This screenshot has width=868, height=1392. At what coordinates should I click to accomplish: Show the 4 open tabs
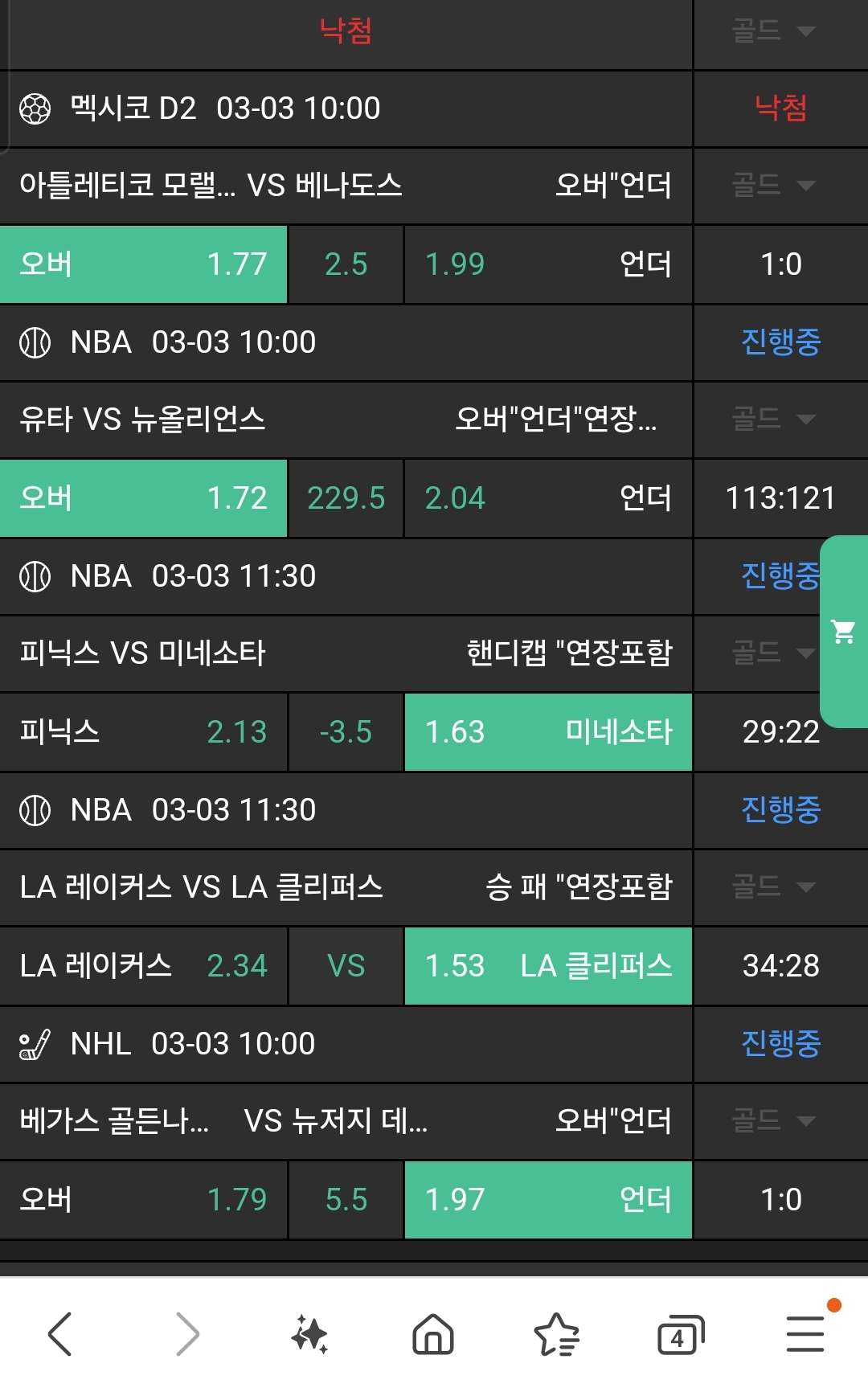680,1334
